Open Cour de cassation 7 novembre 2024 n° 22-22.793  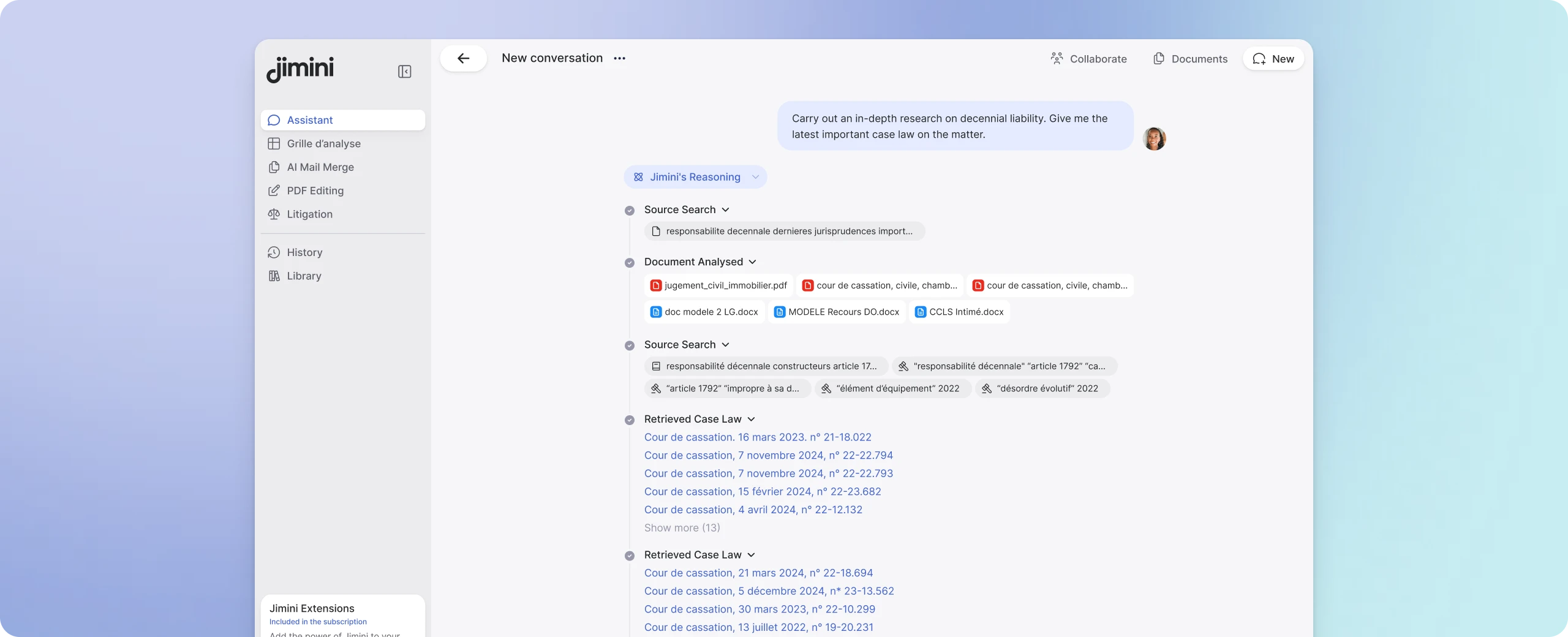[769, 473]
